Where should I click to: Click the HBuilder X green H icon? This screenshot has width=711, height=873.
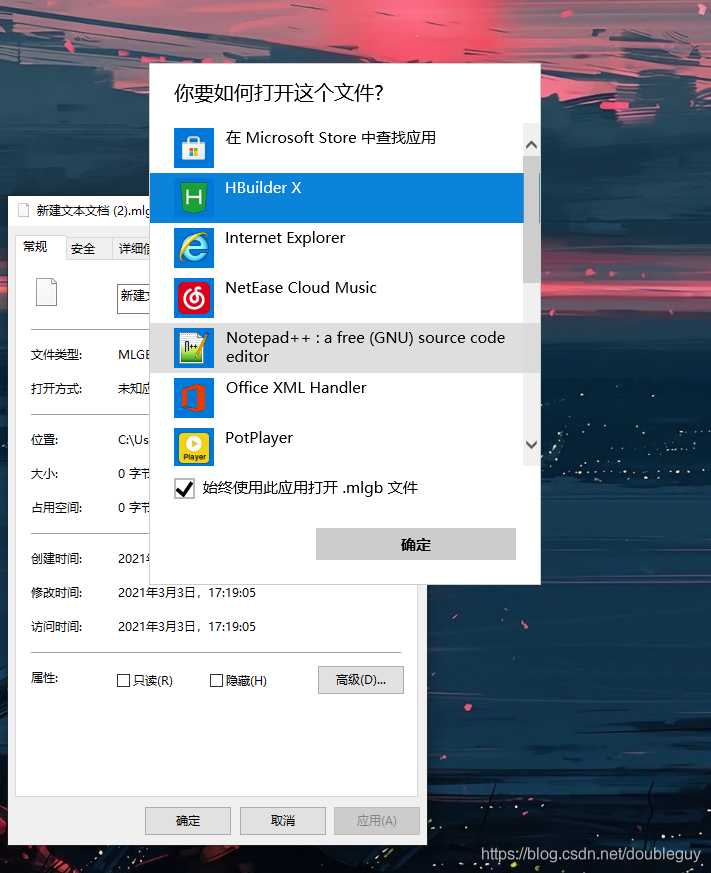[x=194, y=198]
